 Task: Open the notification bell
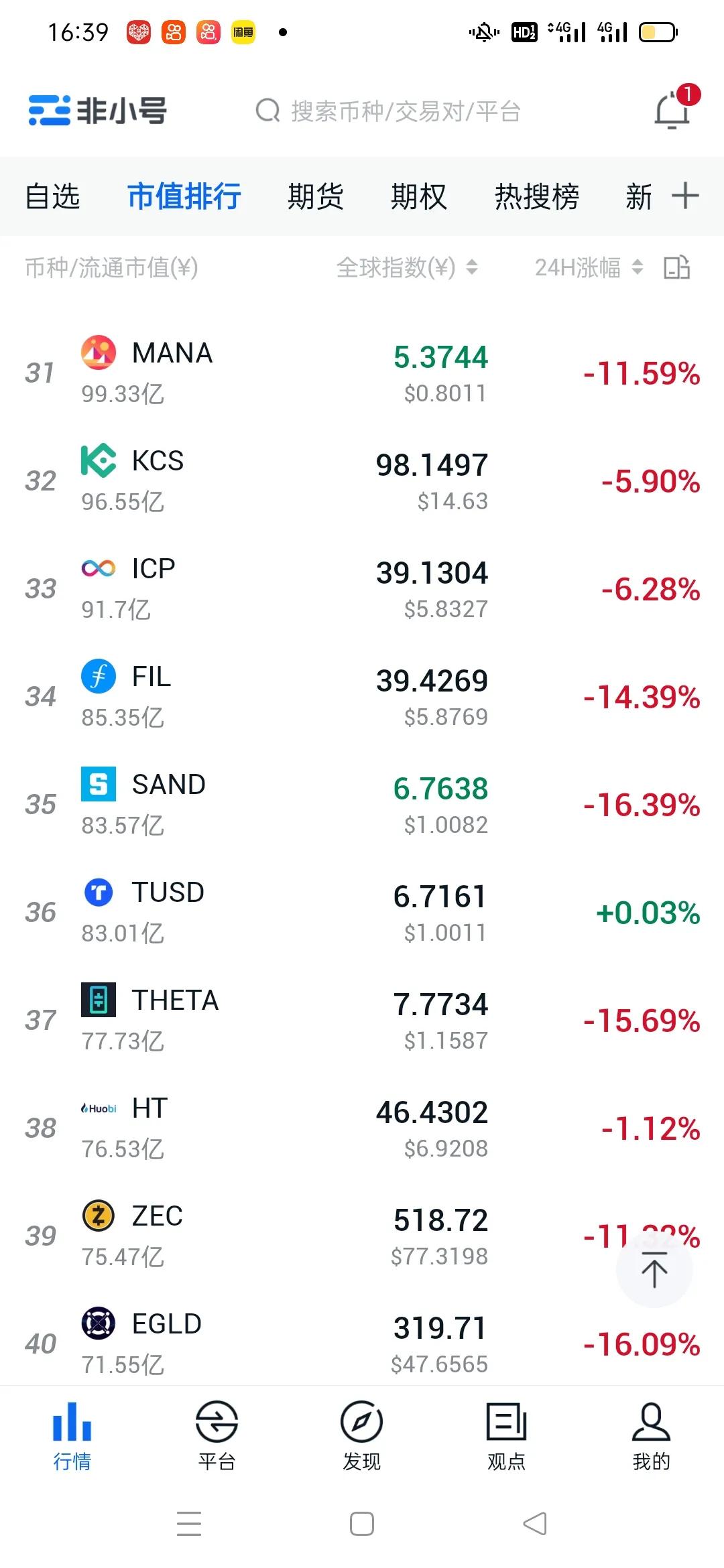point(672,111)
